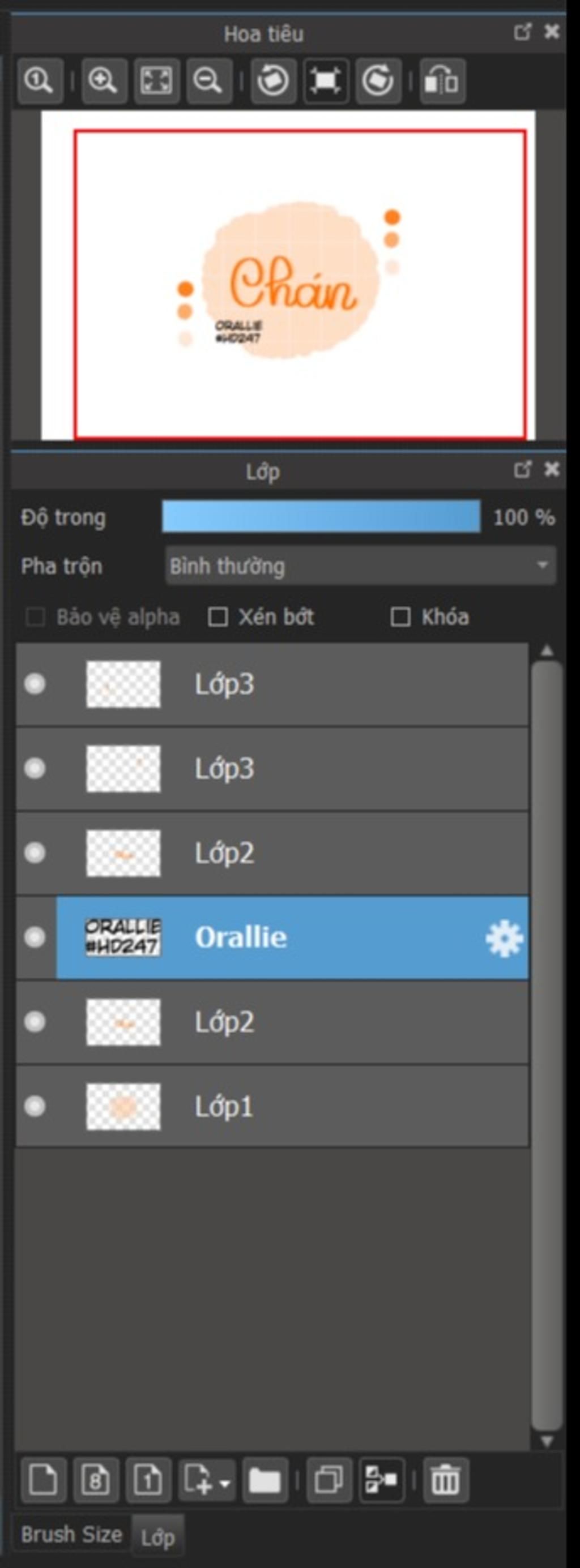Screen dimensions: 580x1568
Task: Select the bottom Lớp2 layer thumbnail
Action: coord(123,1023)
